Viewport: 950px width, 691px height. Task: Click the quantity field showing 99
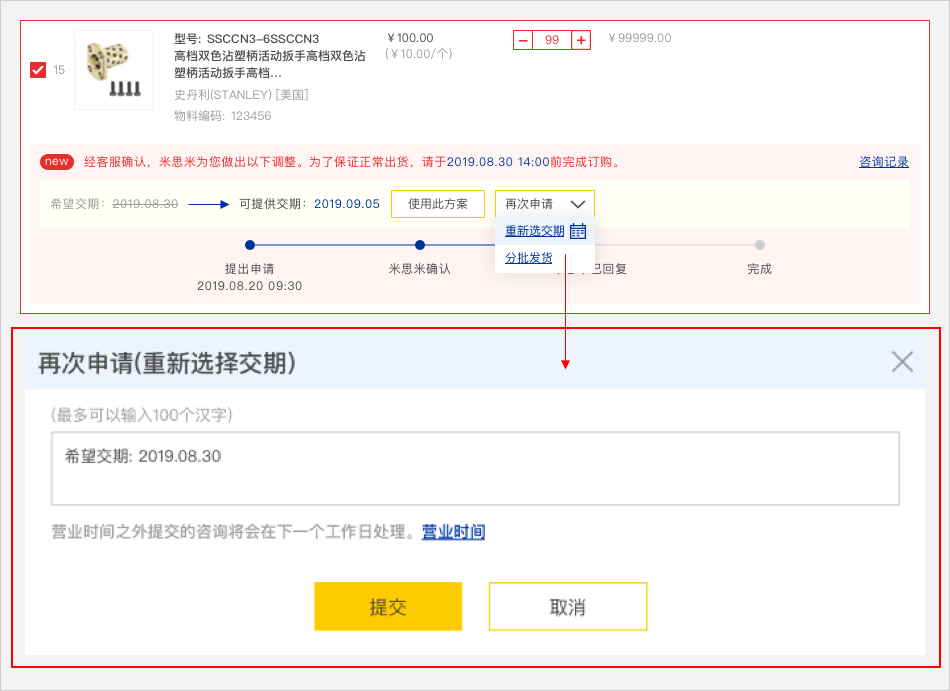[x=552, y=40]
